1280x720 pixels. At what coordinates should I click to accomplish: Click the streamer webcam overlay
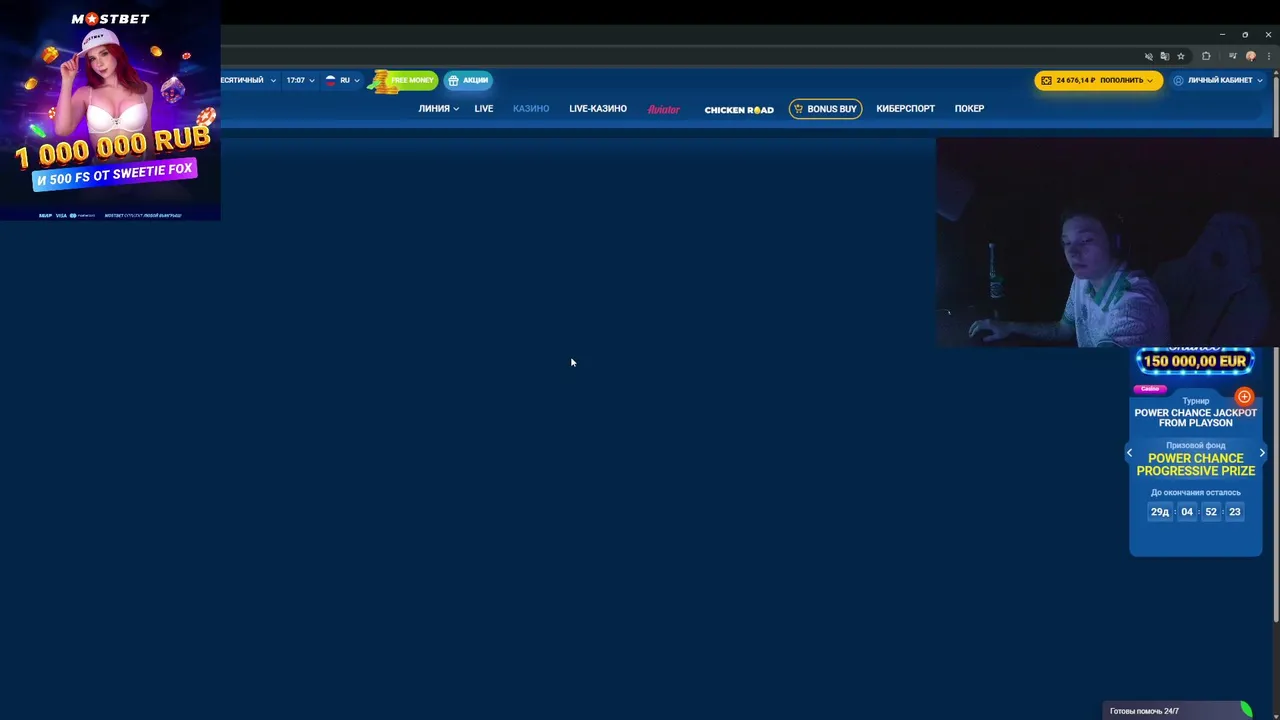[1108, 242]
